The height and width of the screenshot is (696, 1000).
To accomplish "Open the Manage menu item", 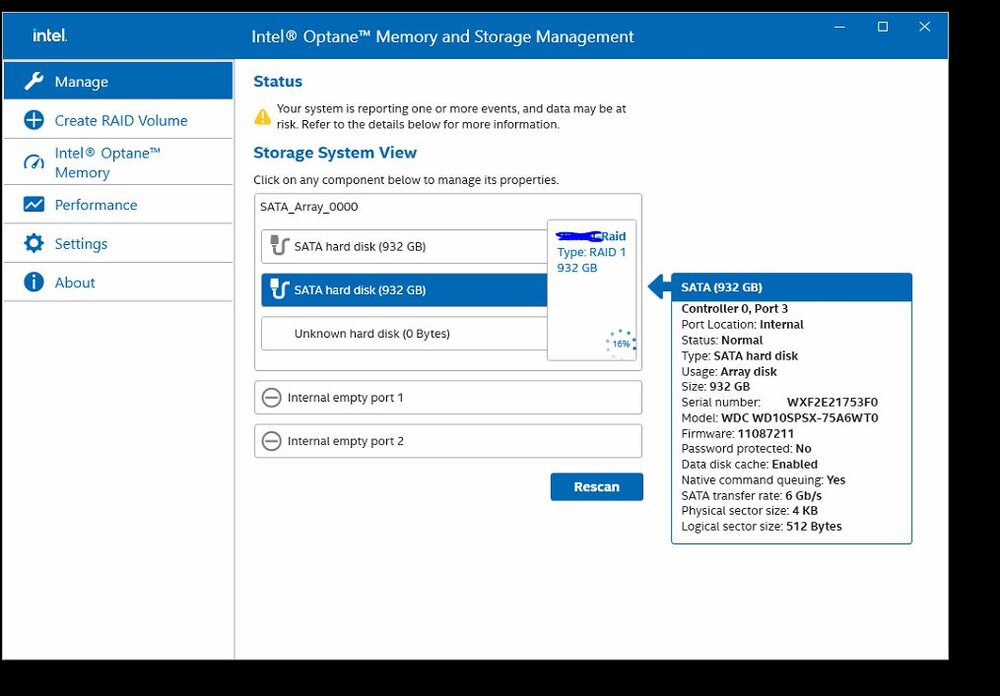I will pyautogui.click(x=119, y=81).
